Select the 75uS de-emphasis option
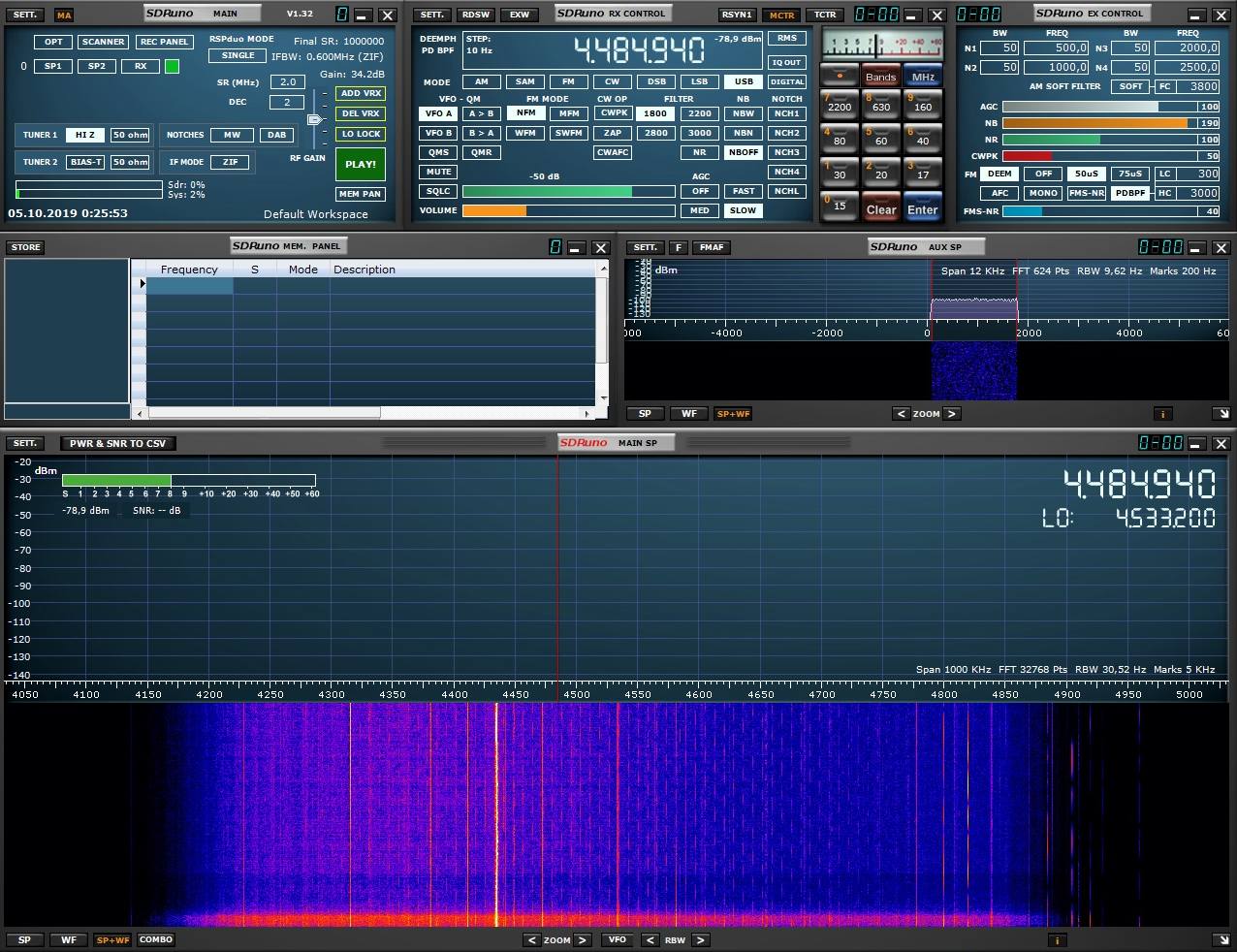 (x=1130, y=174)
